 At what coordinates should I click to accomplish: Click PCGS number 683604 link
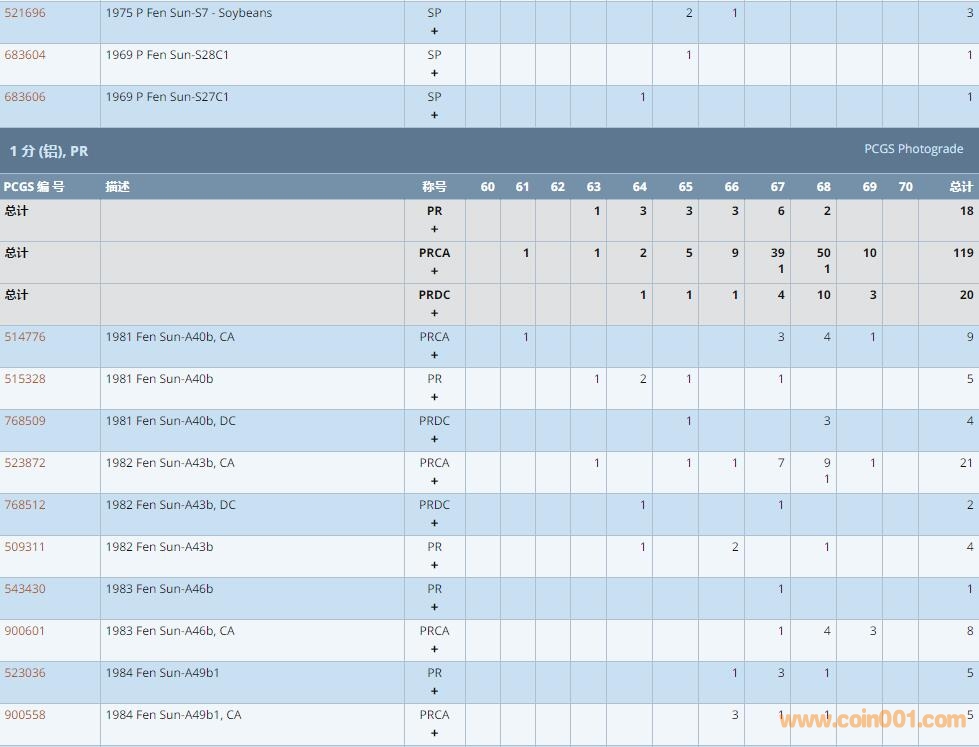[25, 55]
